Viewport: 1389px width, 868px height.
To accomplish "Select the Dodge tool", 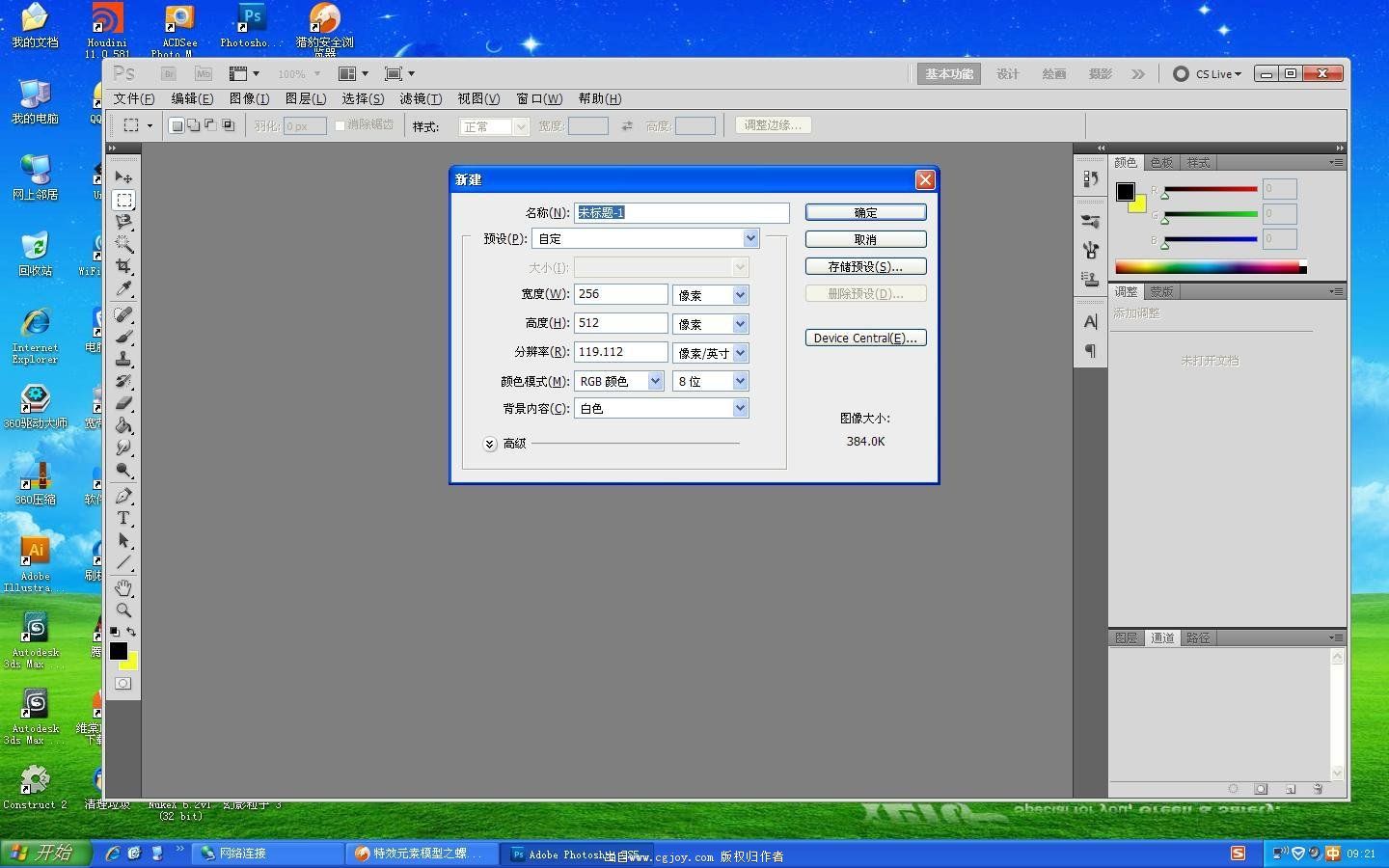I will (123, 470).
